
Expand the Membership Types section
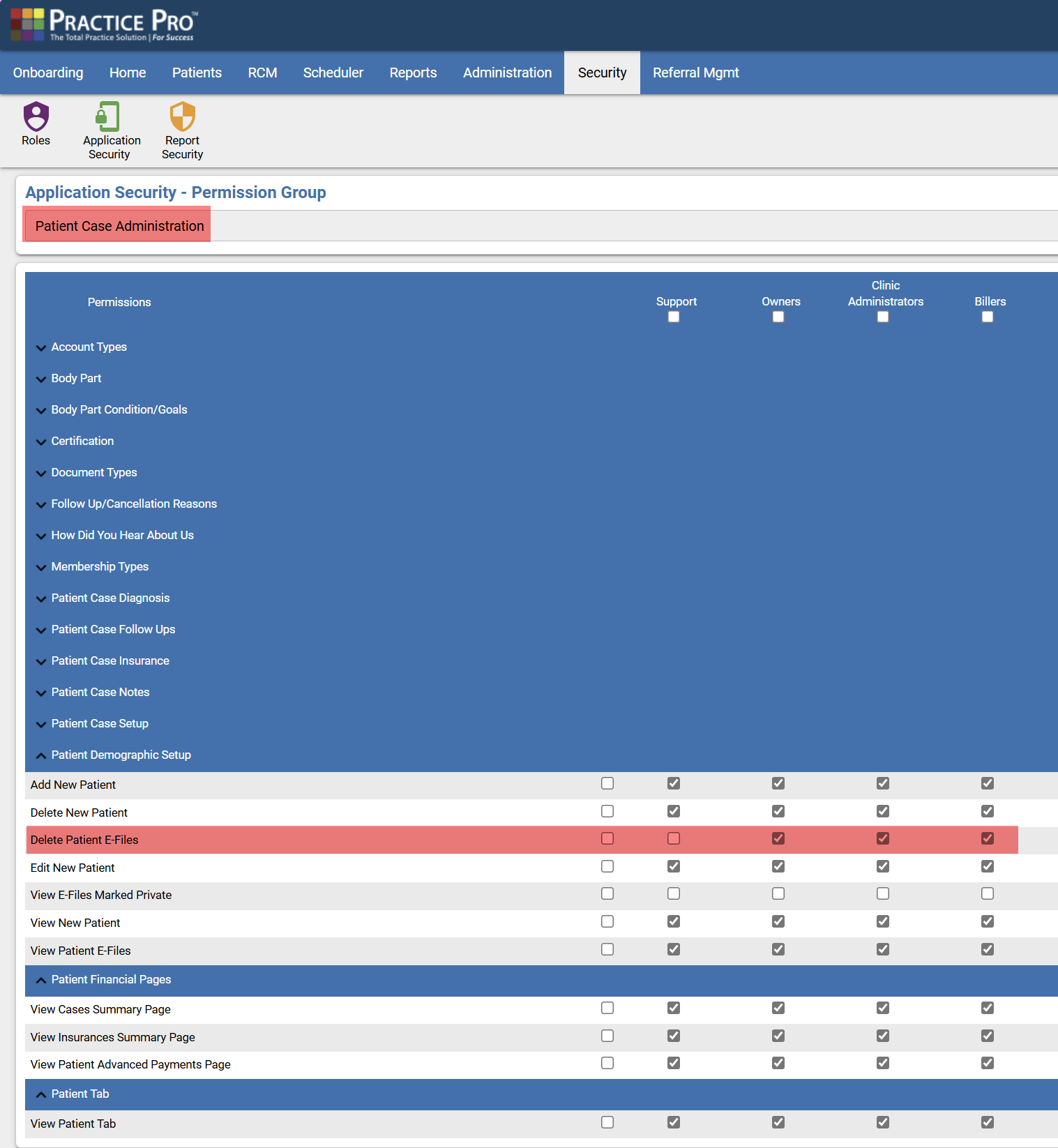click(x=100, y=566)
